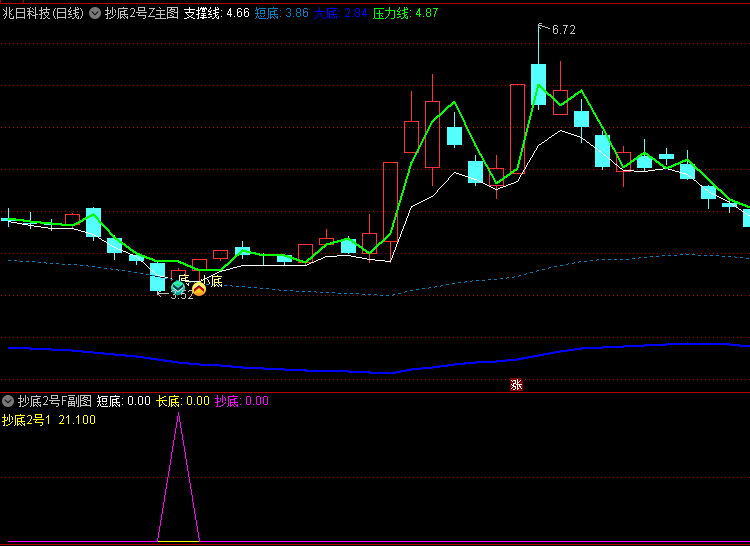
Task: Select the 小底 yellow text marker
Action: point(212,281)
